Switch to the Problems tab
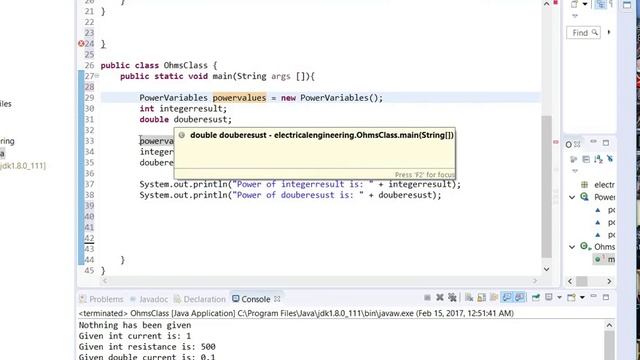 pyautogui.click(x=101, y=299)
